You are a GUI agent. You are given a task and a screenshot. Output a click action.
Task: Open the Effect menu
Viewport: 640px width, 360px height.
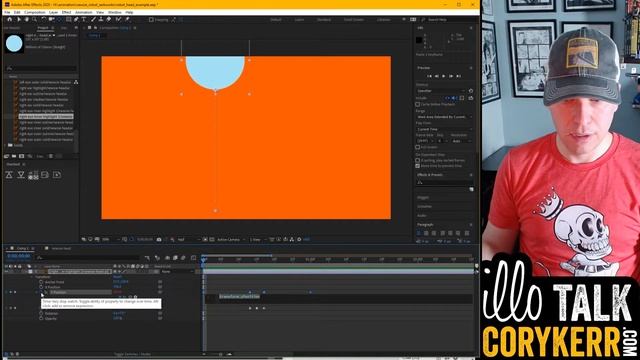67,13
